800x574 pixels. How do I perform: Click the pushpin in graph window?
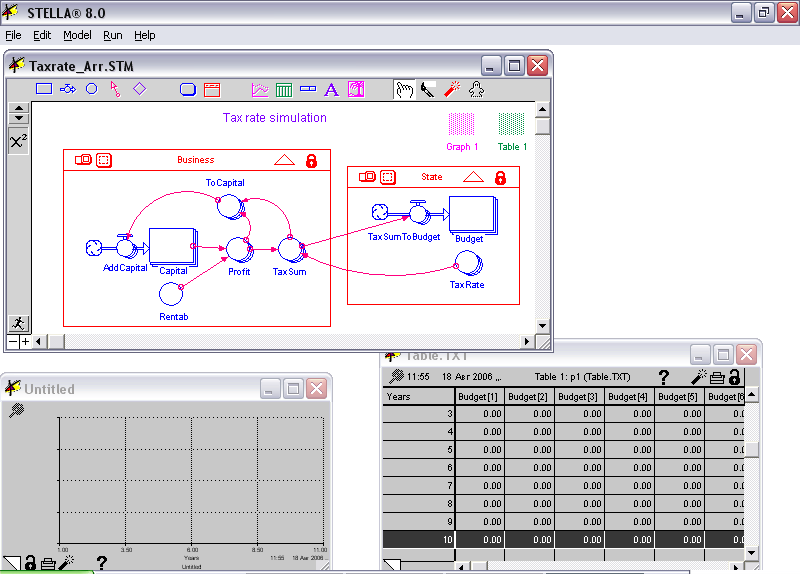(x=17, y=410)
